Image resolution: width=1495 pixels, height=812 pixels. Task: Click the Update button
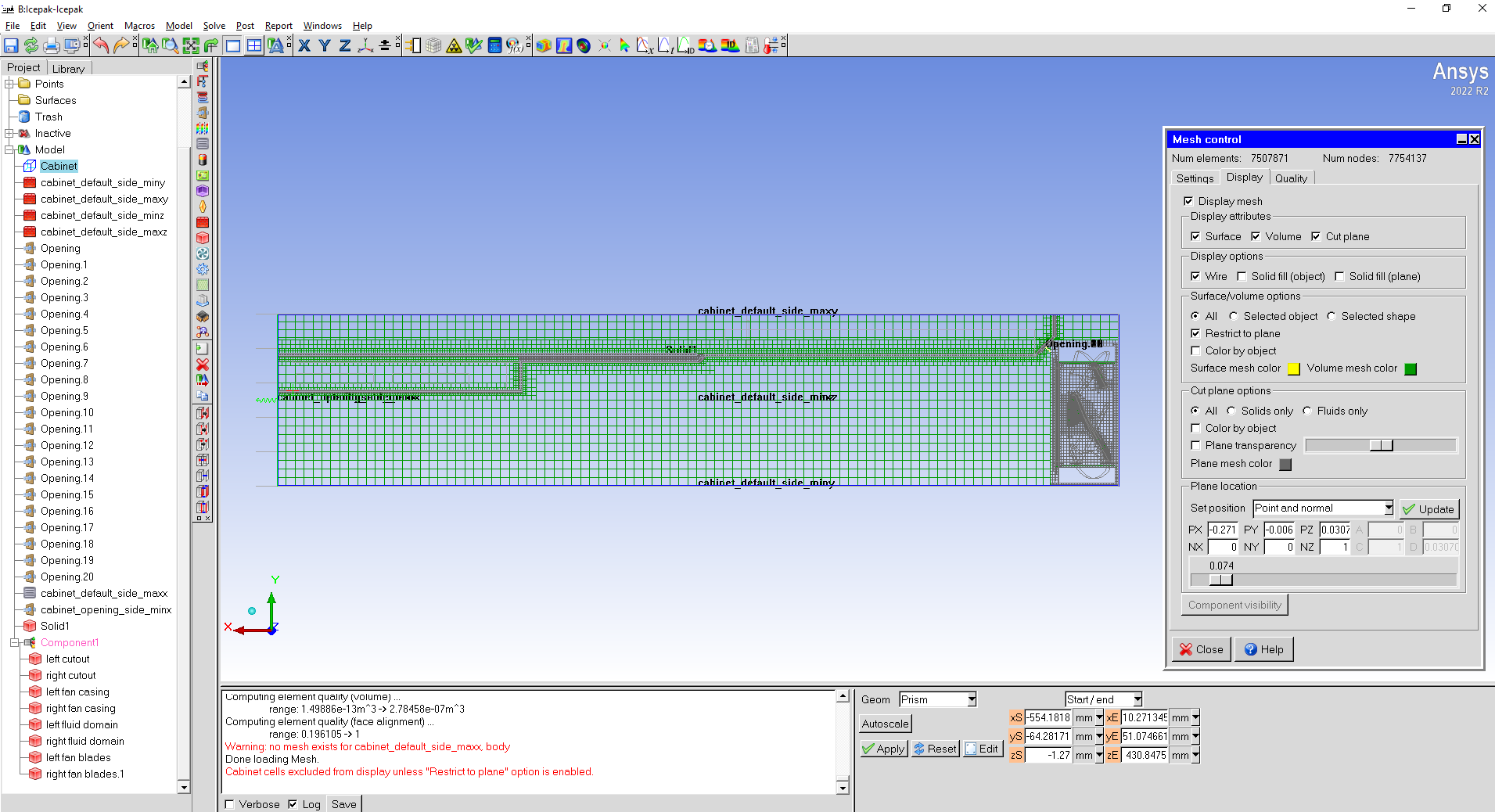(1429, 509)
